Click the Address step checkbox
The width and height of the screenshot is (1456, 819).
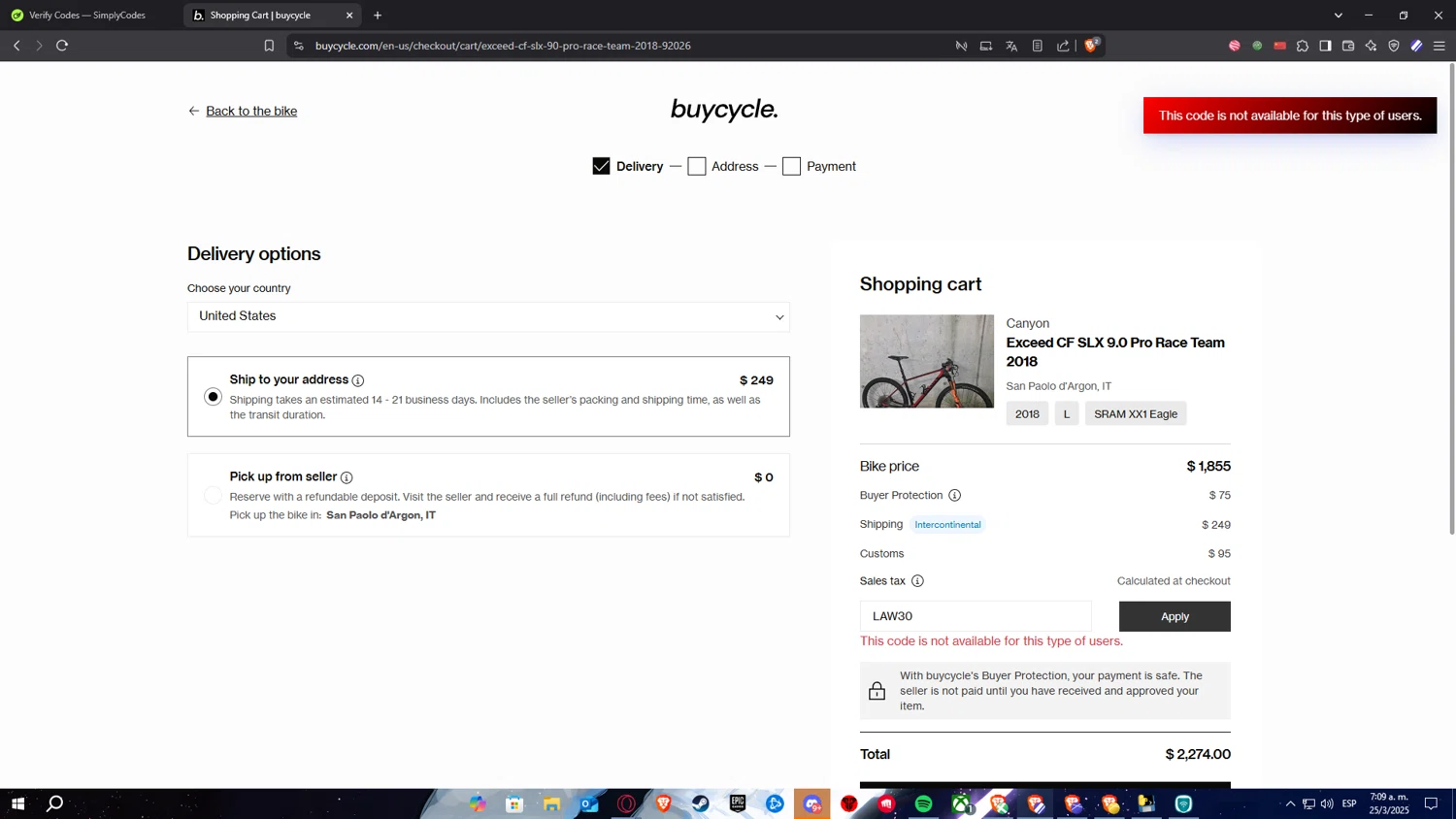(696, 166)
